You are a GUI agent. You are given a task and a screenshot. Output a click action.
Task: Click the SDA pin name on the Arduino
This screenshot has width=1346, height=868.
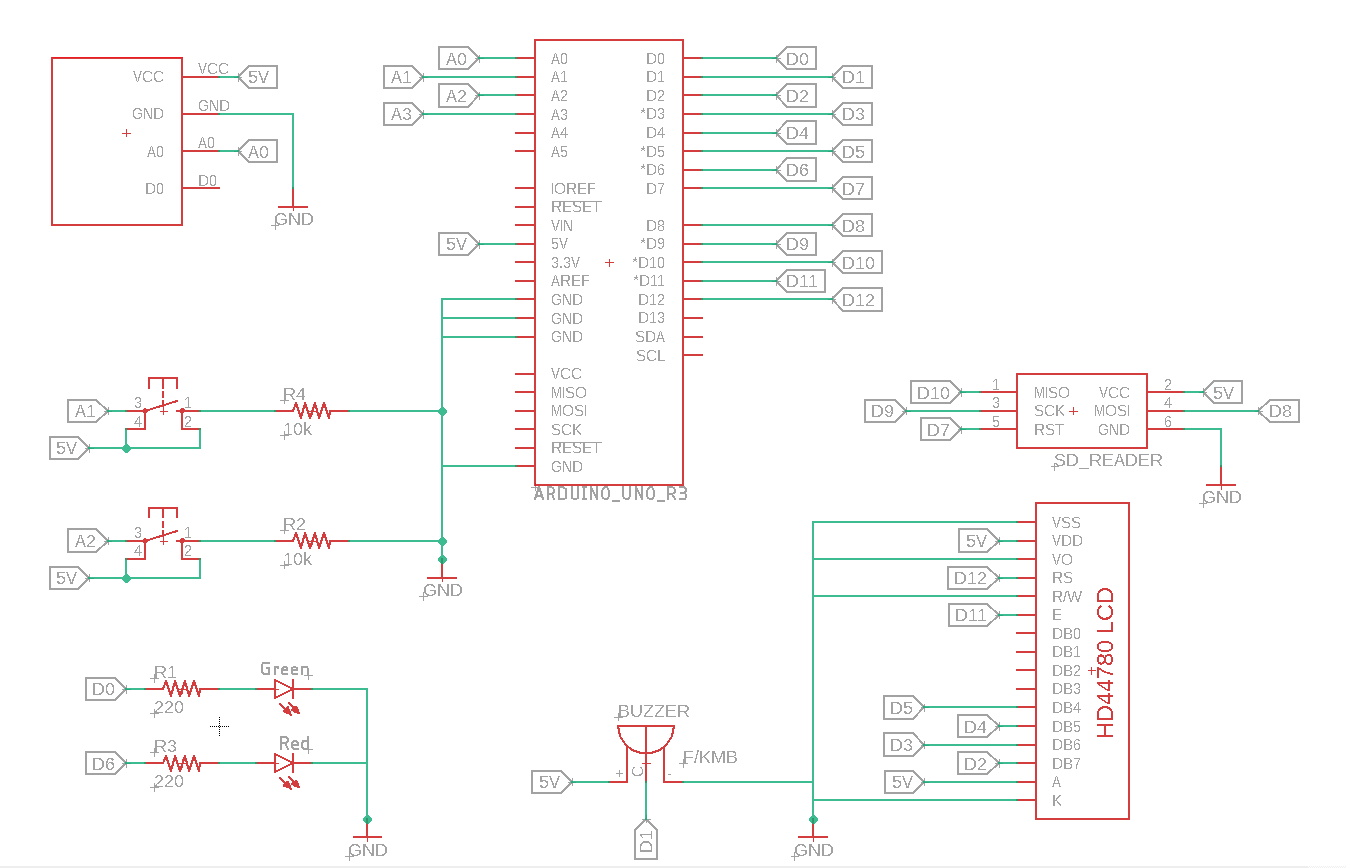(650, 337)
